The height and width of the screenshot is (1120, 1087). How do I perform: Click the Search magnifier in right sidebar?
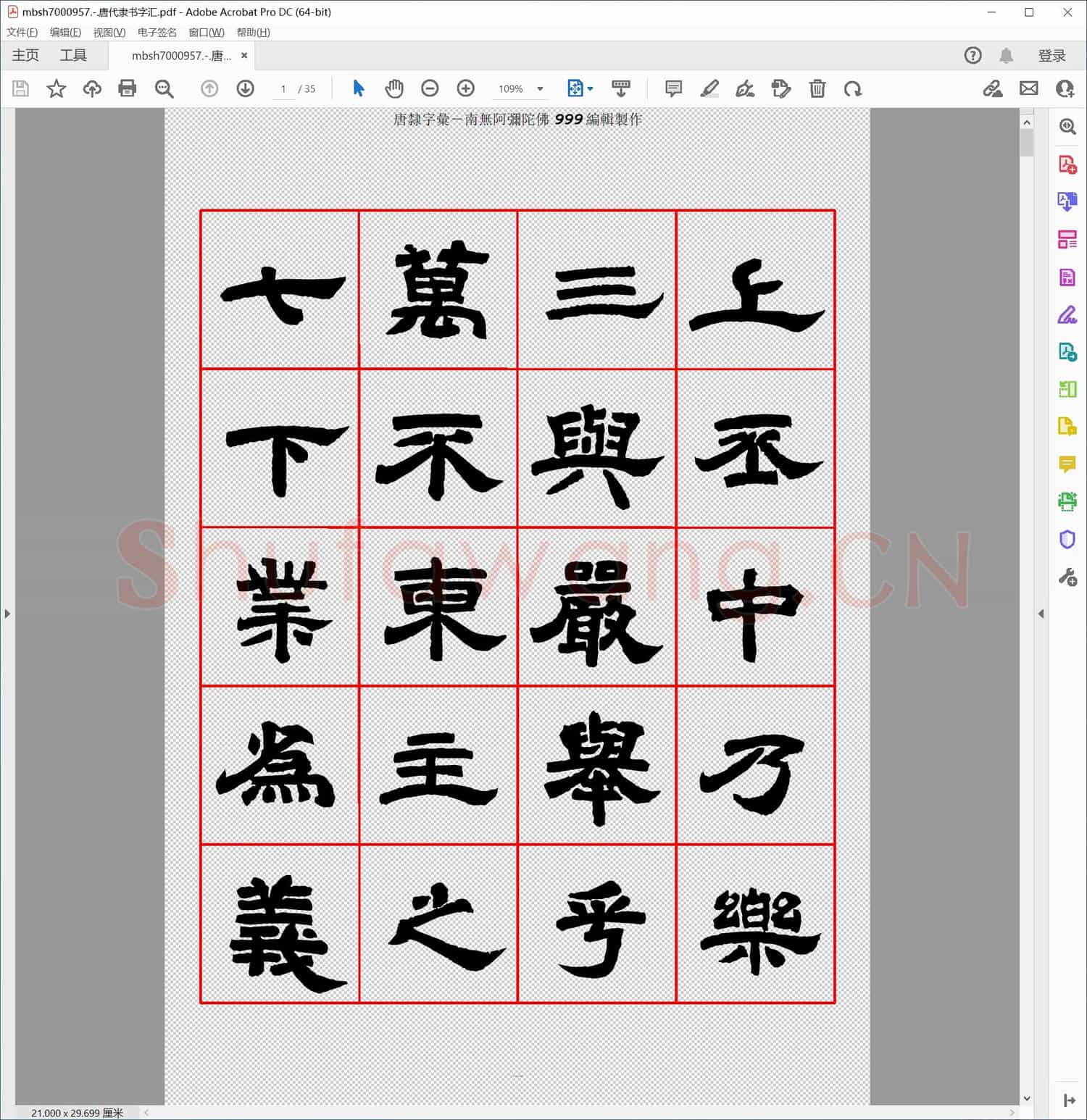[x=1067, y=127]
